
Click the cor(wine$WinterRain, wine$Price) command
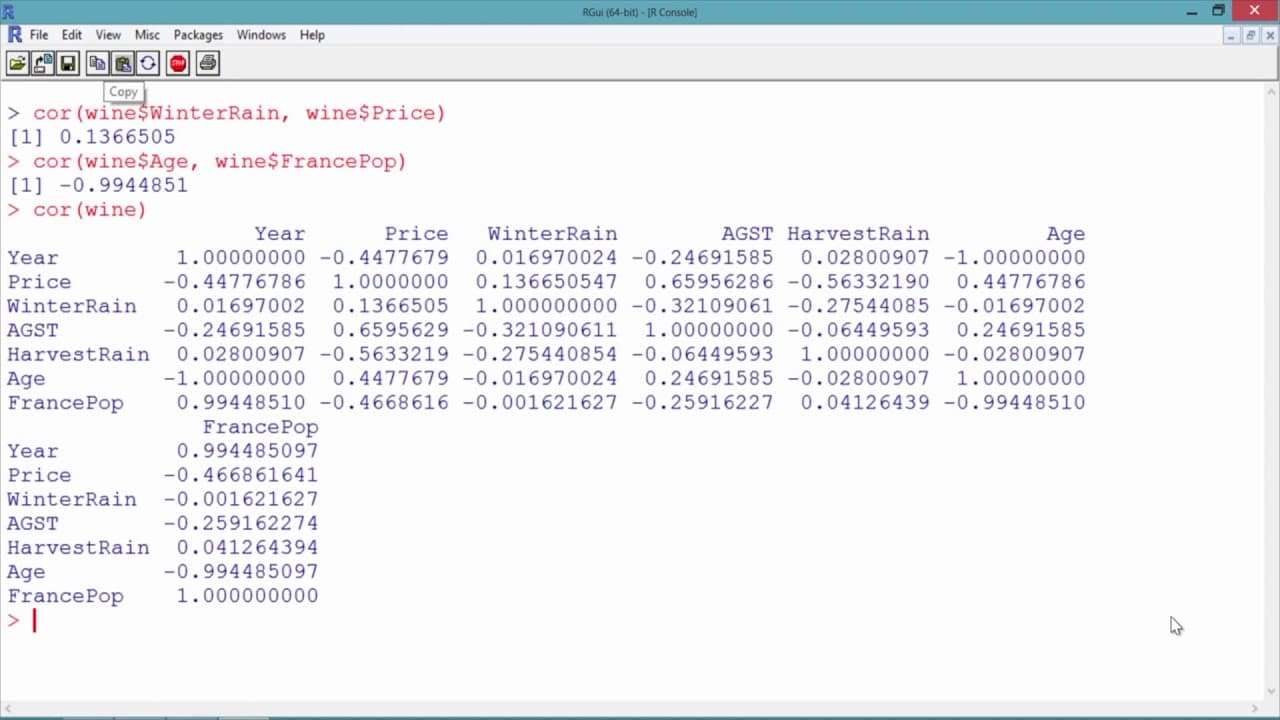(239, 113)
